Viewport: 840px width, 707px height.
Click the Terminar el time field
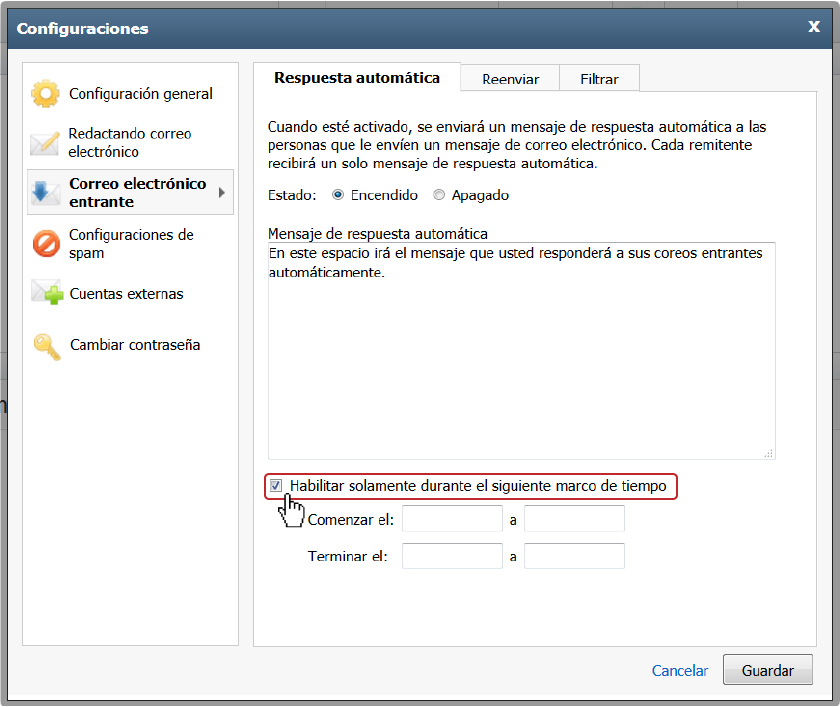[x=574, y=555]
